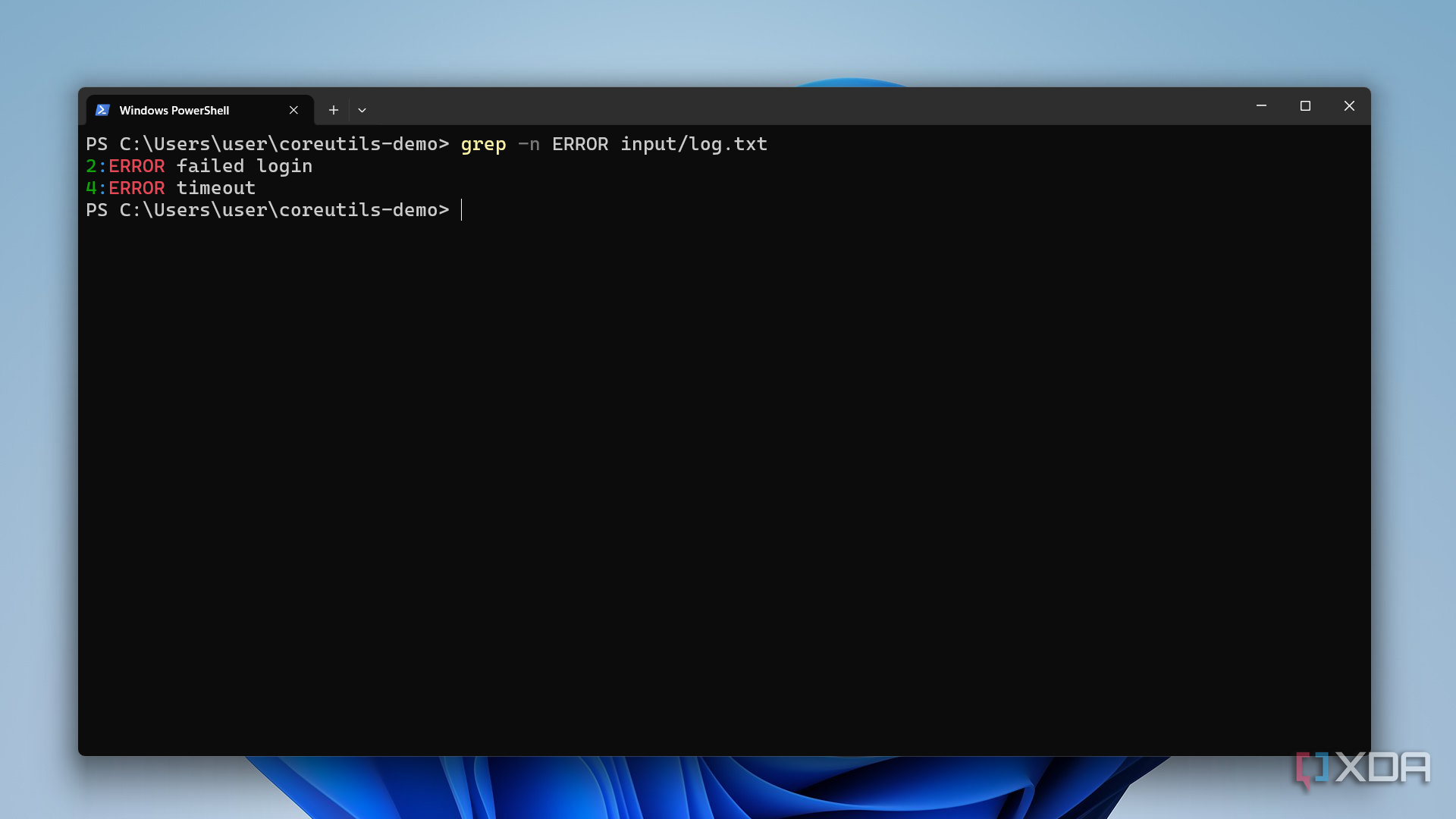
Task: Click the first 'PS C:\Users\user\coreutils-demo>' prompt
Action: point(267,144)
